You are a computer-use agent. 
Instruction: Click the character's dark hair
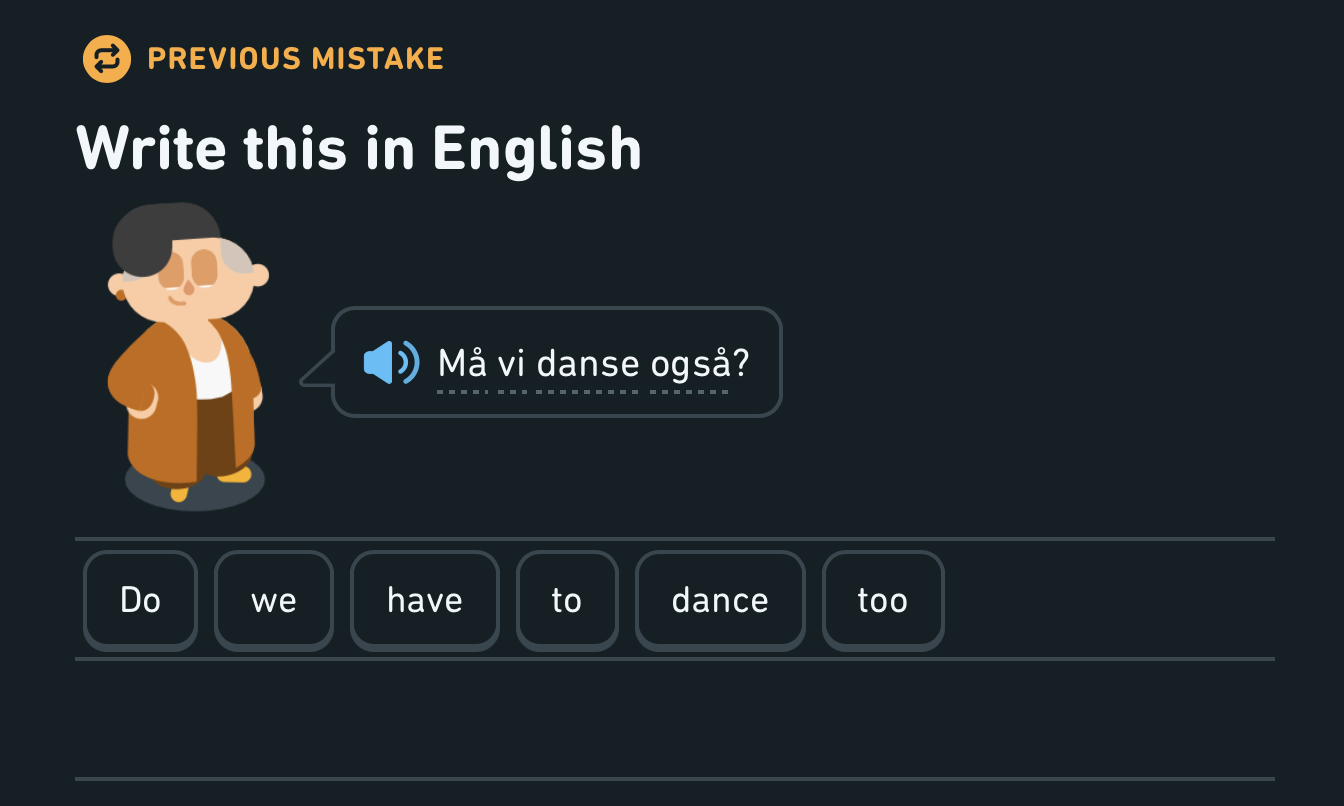point(160,235)
